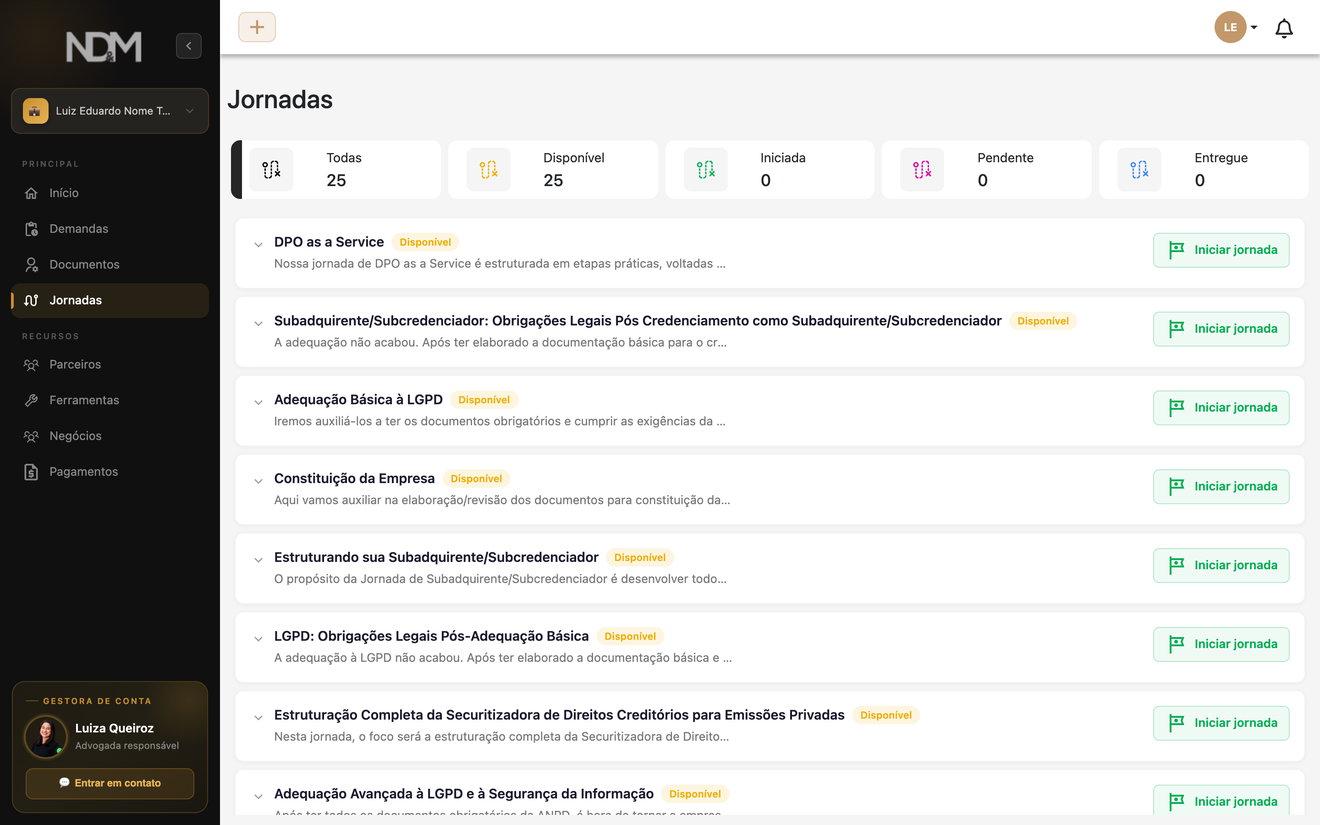This screenshot has width=1320, height=825.
Task: Click the Adequação Básica à LGPD title
Action: coord(358,400)
